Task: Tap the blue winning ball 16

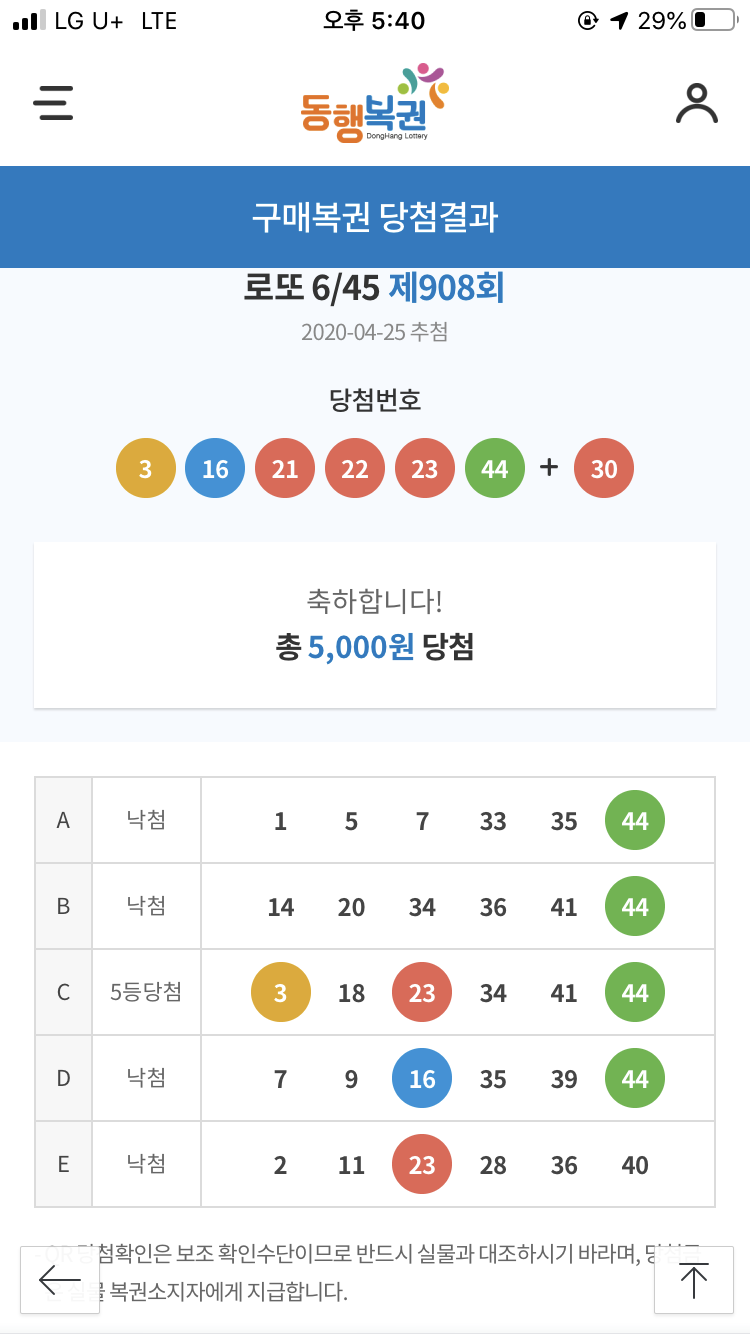Action: click(215, 469)
